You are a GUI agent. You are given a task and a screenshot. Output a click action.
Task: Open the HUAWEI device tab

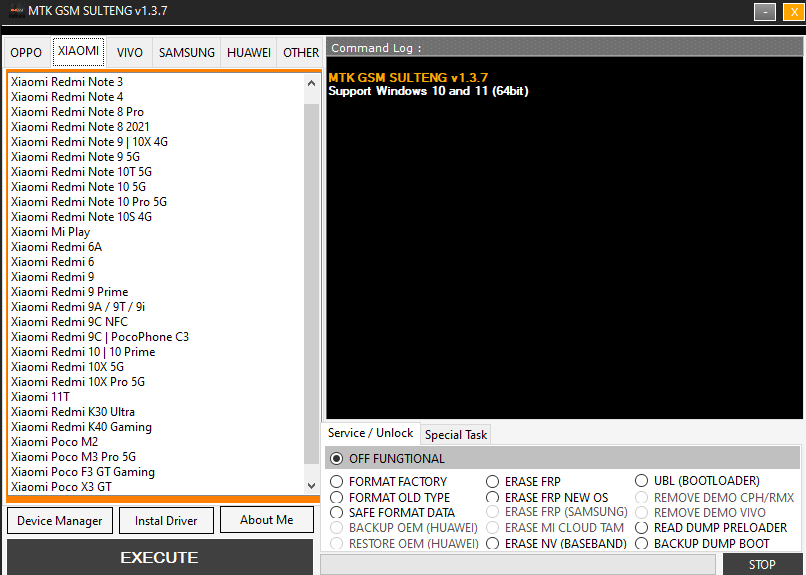pos(248,53)
